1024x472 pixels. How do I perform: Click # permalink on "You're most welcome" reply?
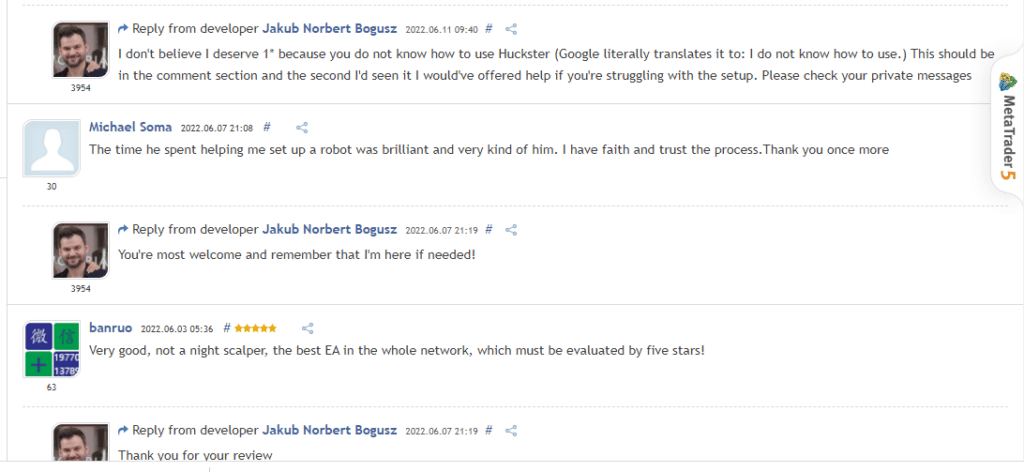click(489, 230)
